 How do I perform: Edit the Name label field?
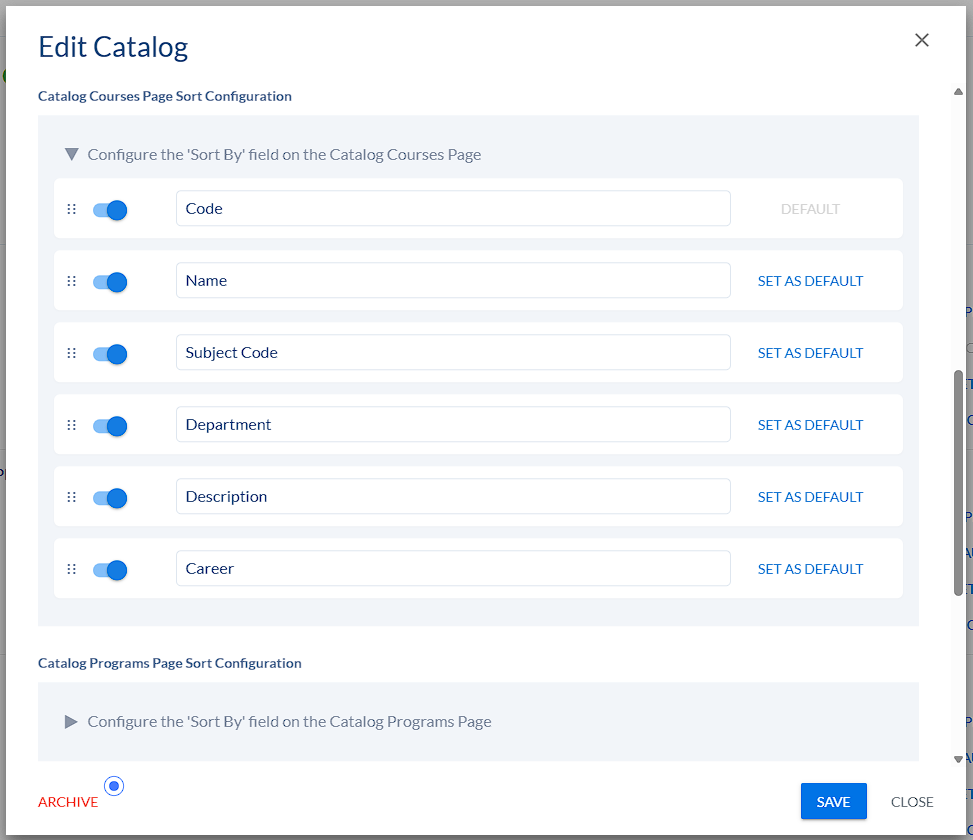[453, 280]
